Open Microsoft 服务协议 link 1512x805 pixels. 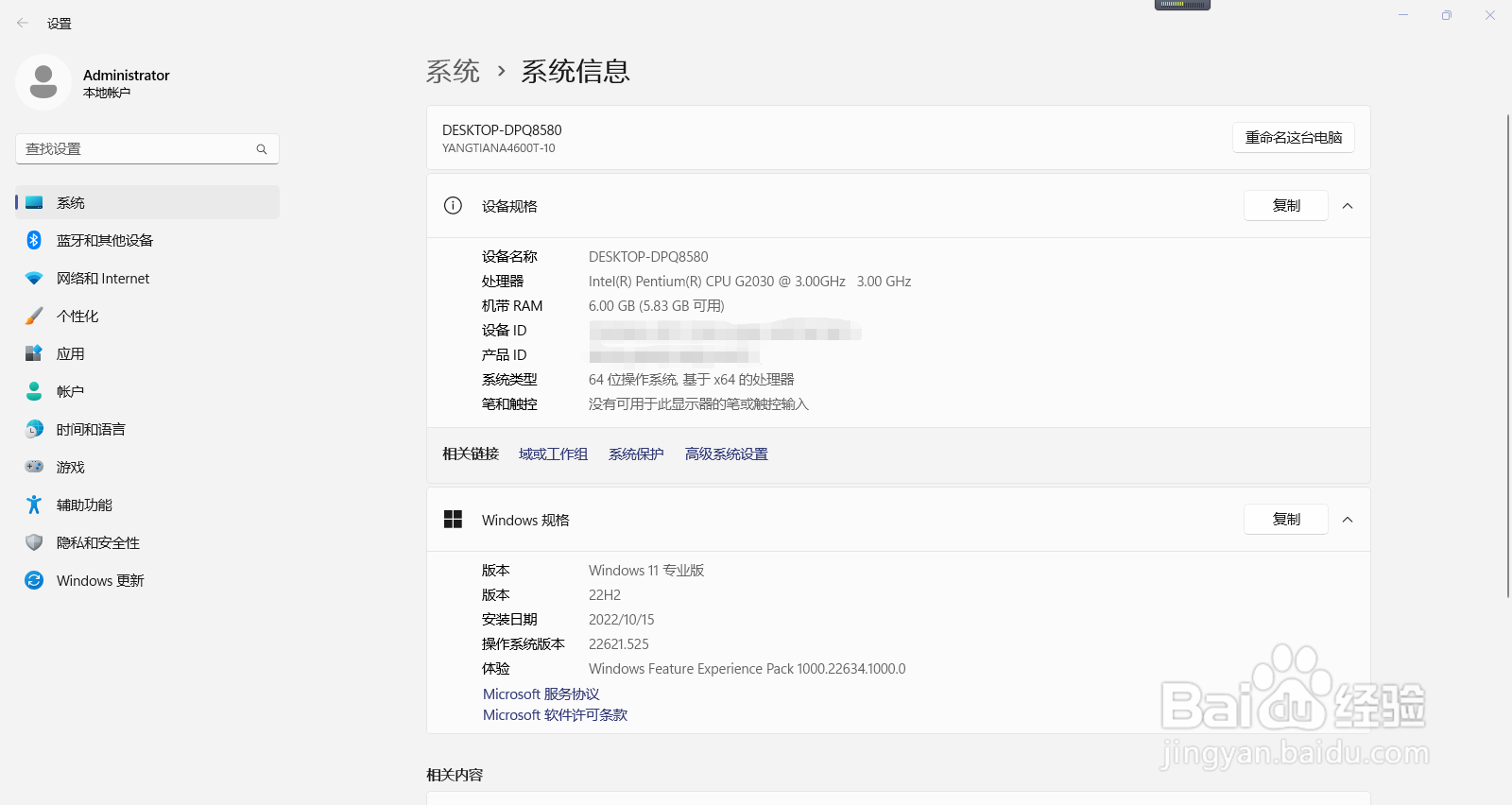pos(541,694)
